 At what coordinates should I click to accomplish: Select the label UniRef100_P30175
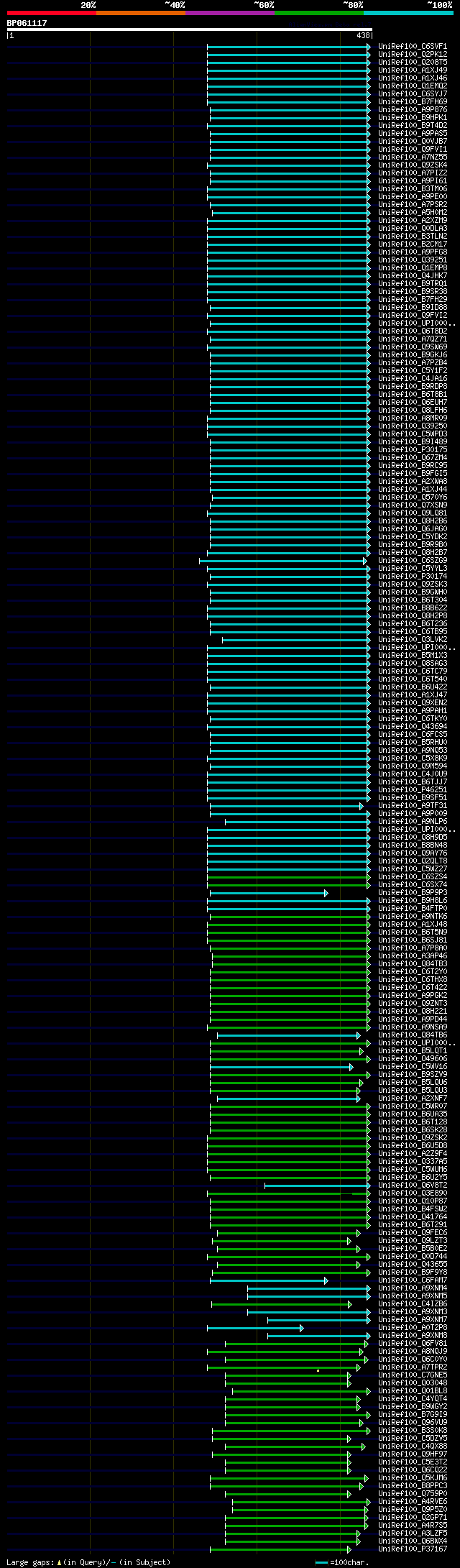[413, 450]
